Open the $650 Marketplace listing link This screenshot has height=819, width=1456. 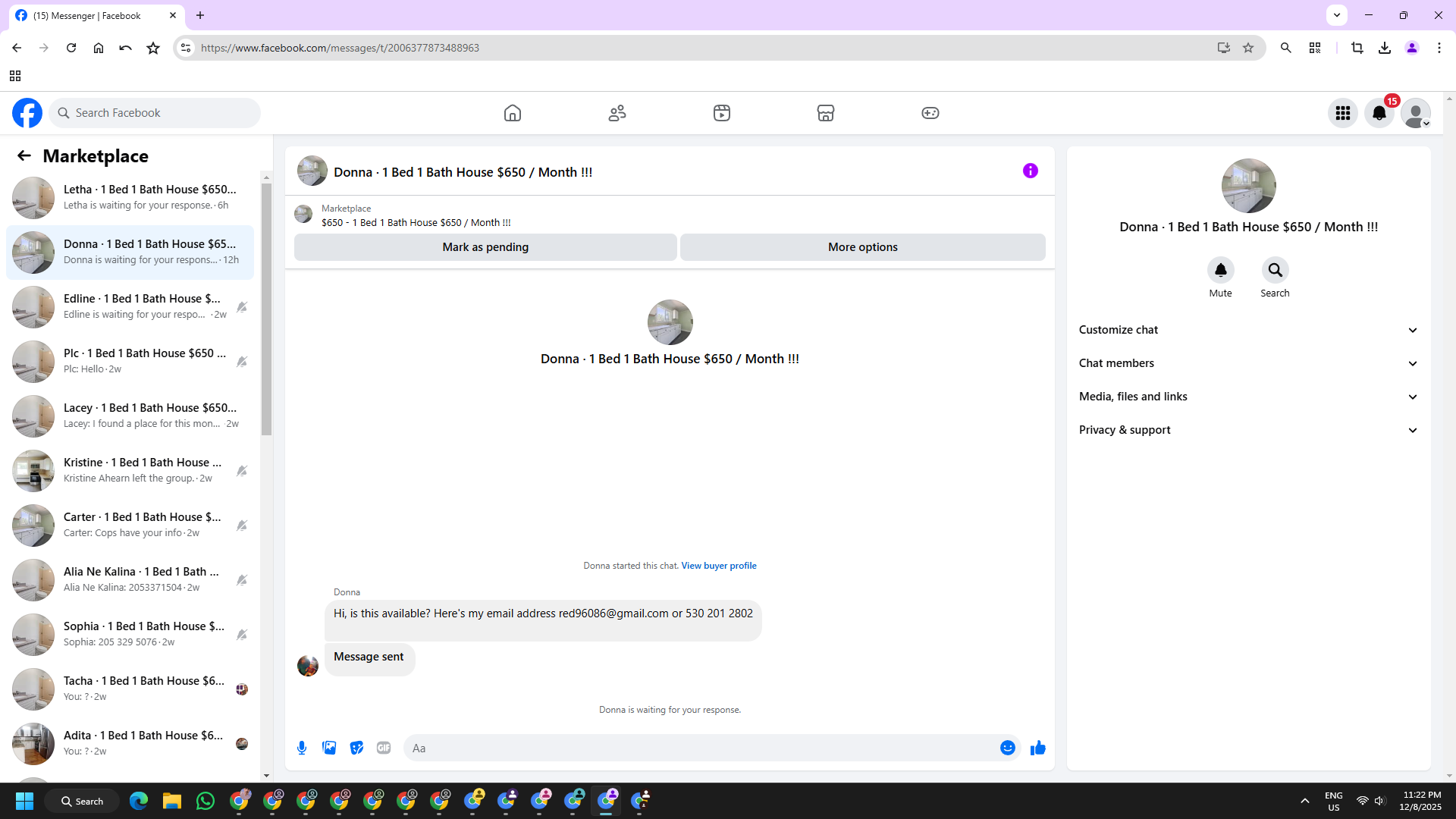pos(416,223)
